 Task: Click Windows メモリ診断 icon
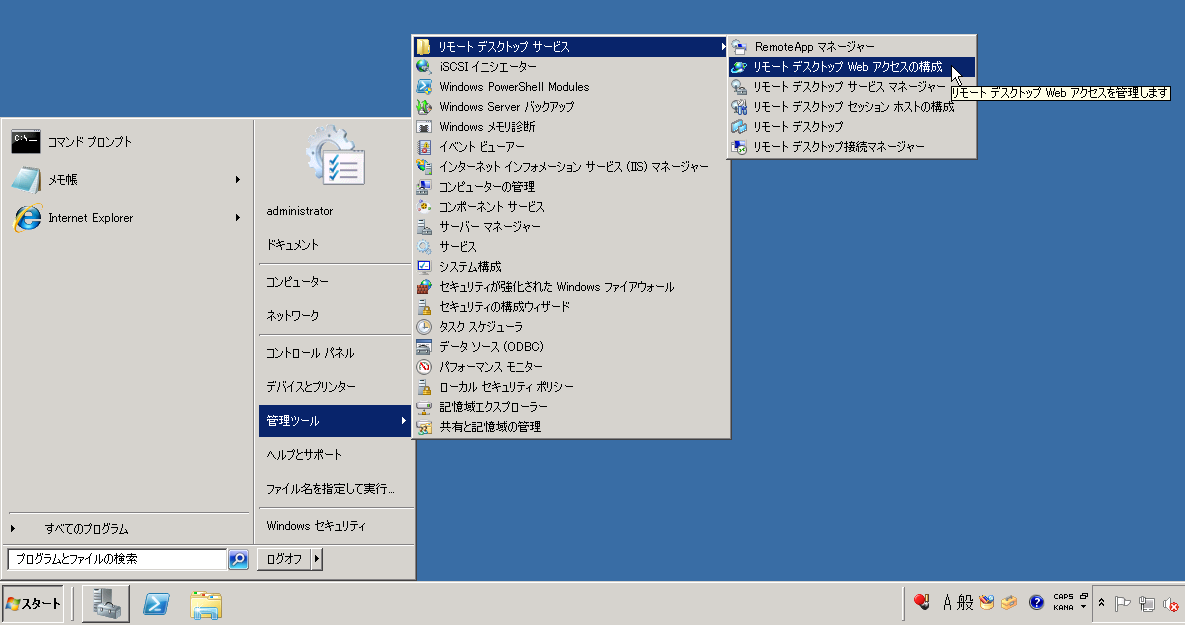424,127
